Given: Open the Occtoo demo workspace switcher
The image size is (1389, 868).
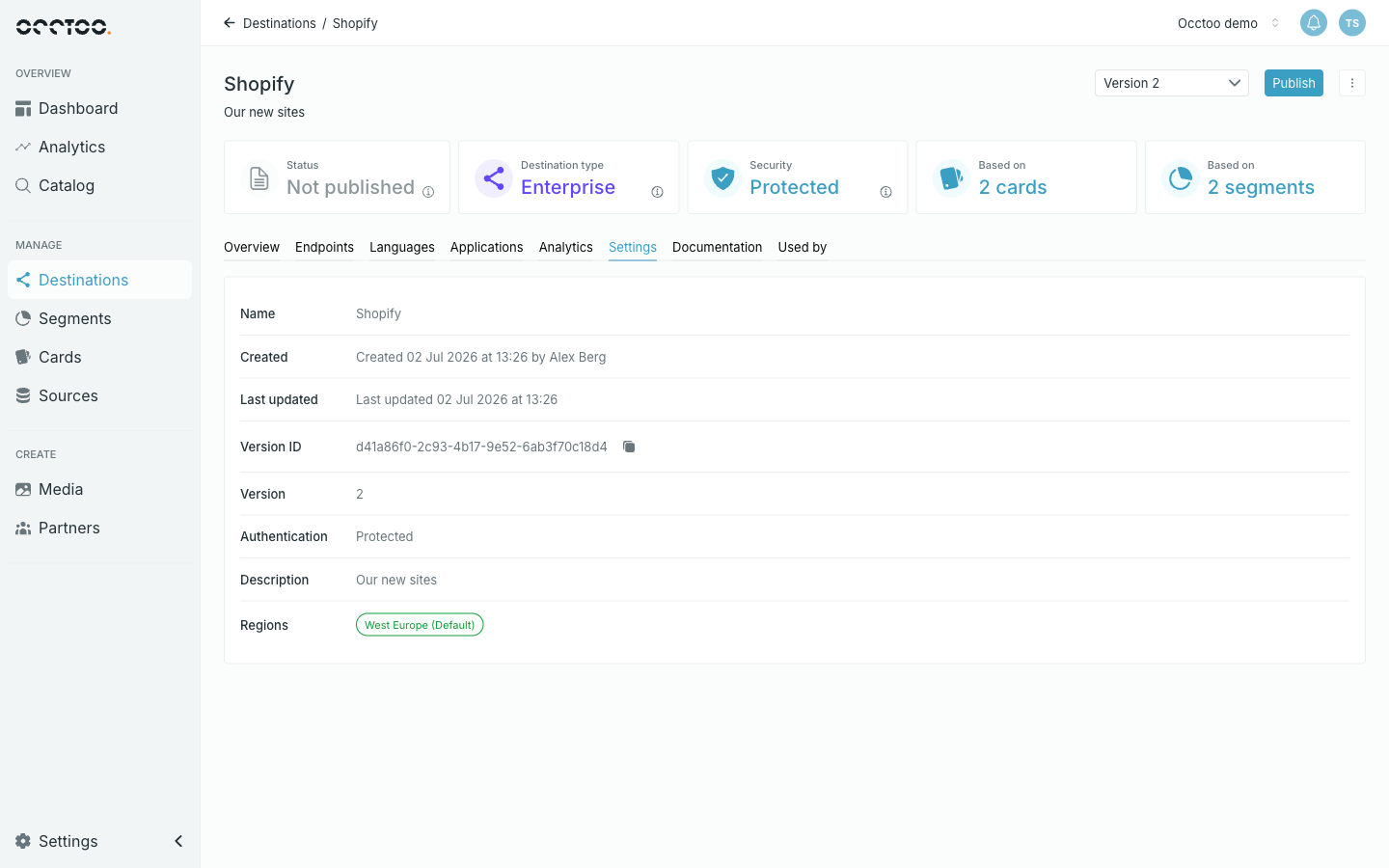Looking at the screenshot, I should [1228, 23].
